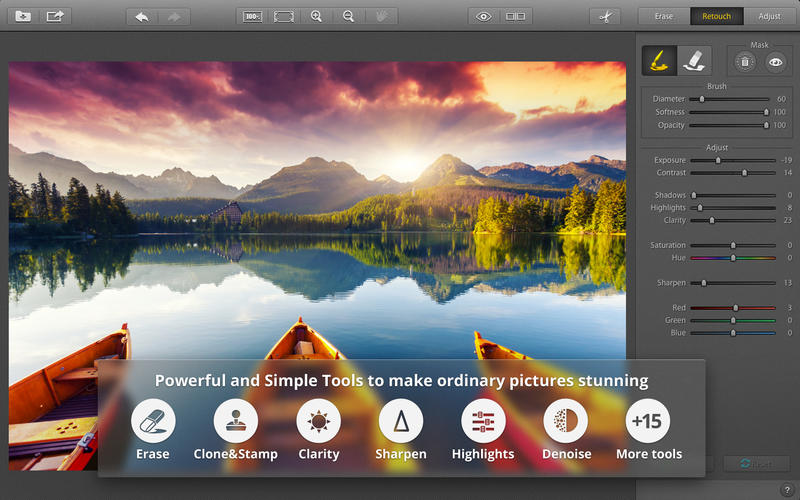Adjust the brush Opacity slider

click(x=730, y=125)
